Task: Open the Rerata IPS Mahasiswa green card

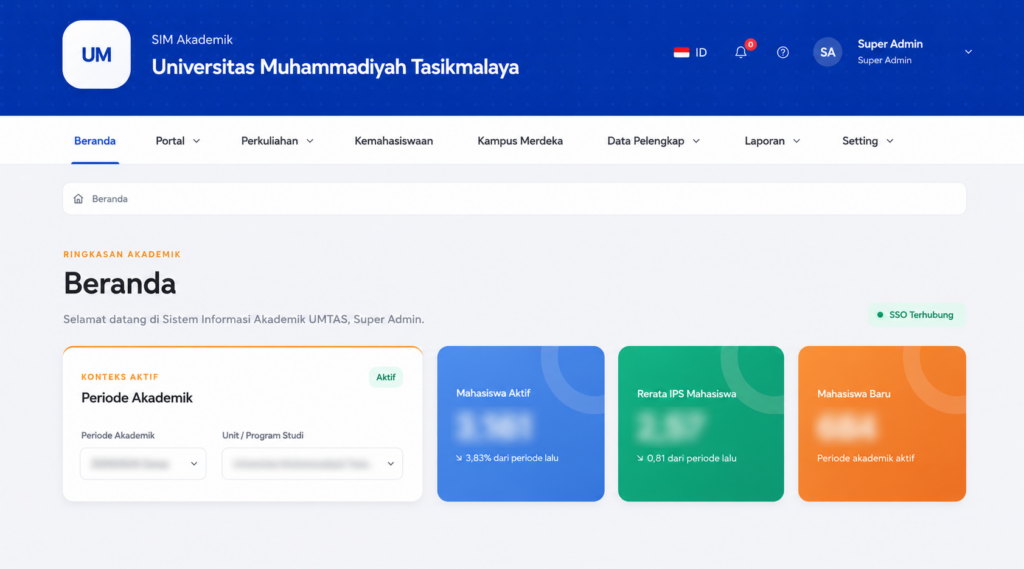Action: pos(701,423)
